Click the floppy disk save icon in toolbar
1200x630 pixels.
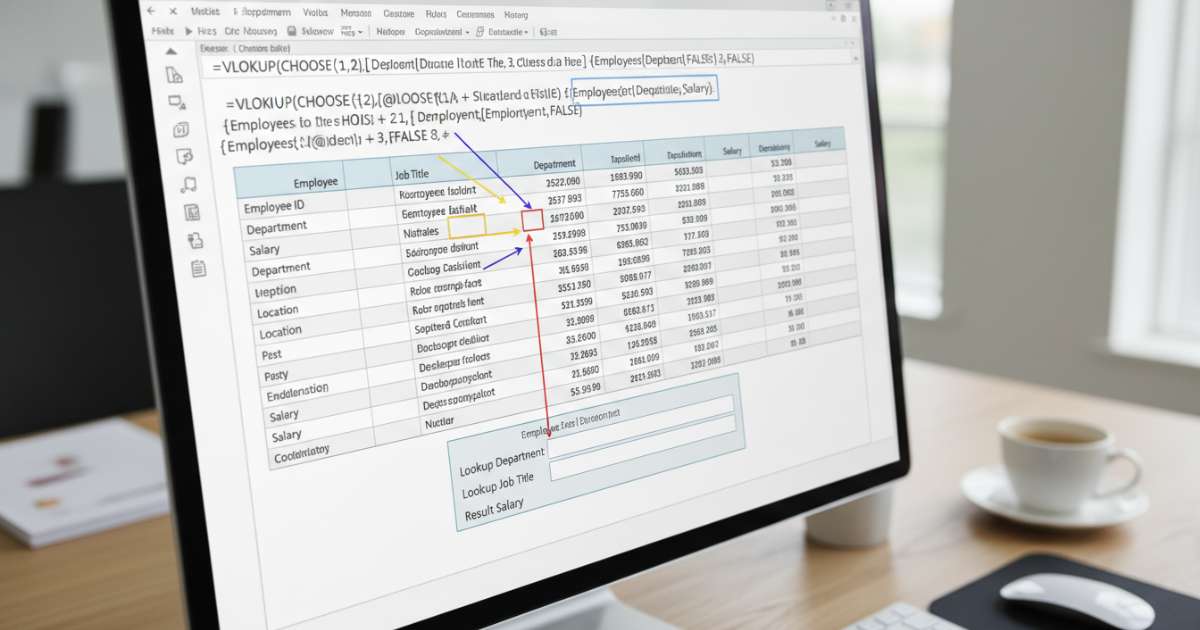pyautogui.click(x=290, y=31)
